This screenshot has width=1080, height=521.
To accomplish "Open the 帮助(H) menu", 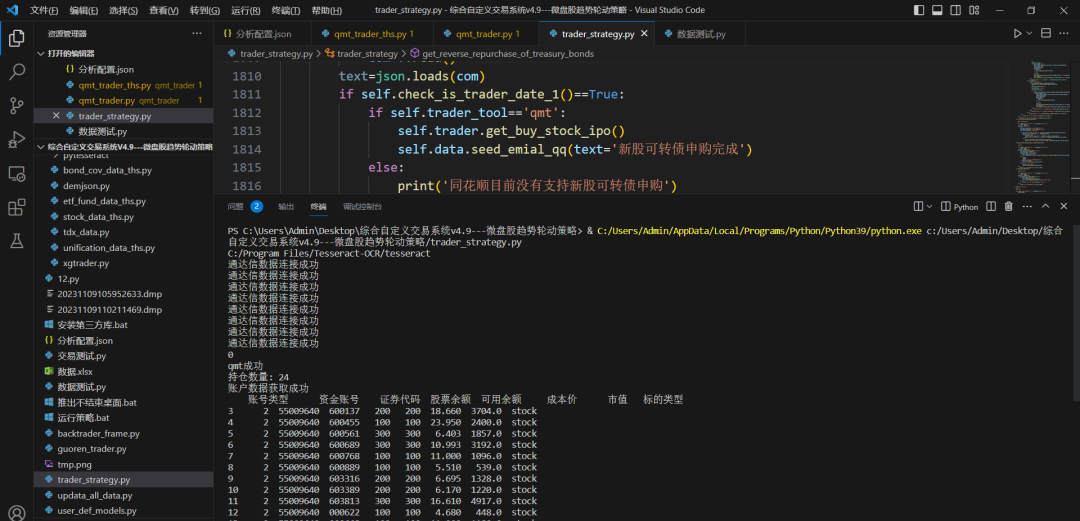I will [x=326, y=10].
